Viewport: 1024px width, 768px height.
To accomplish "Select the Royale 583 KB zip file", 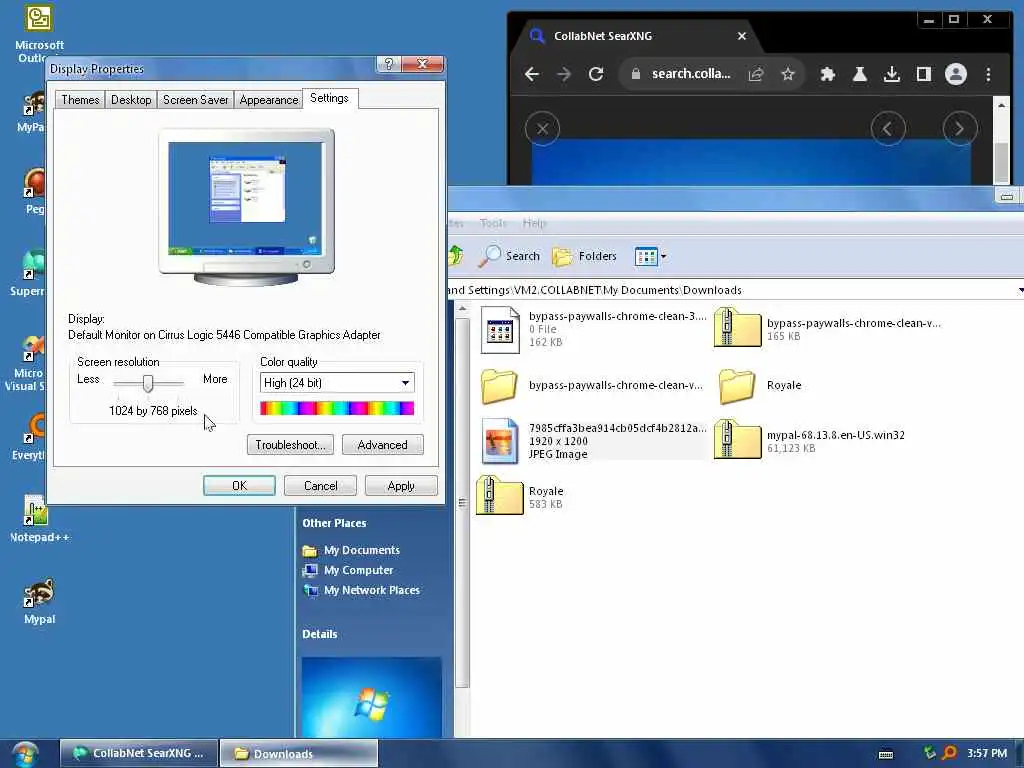I will [520, 496].
